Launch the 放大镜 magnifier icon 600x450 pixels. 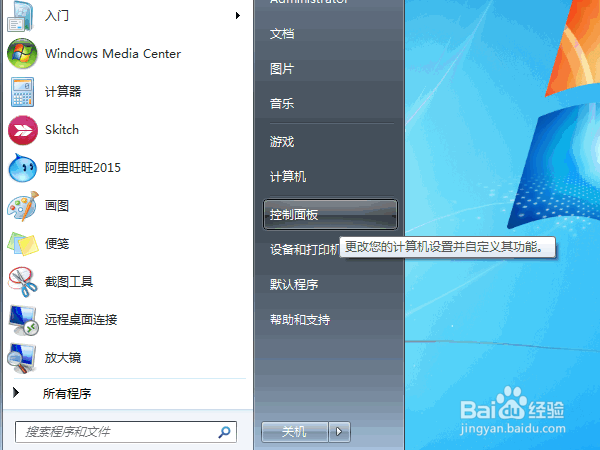22,358
